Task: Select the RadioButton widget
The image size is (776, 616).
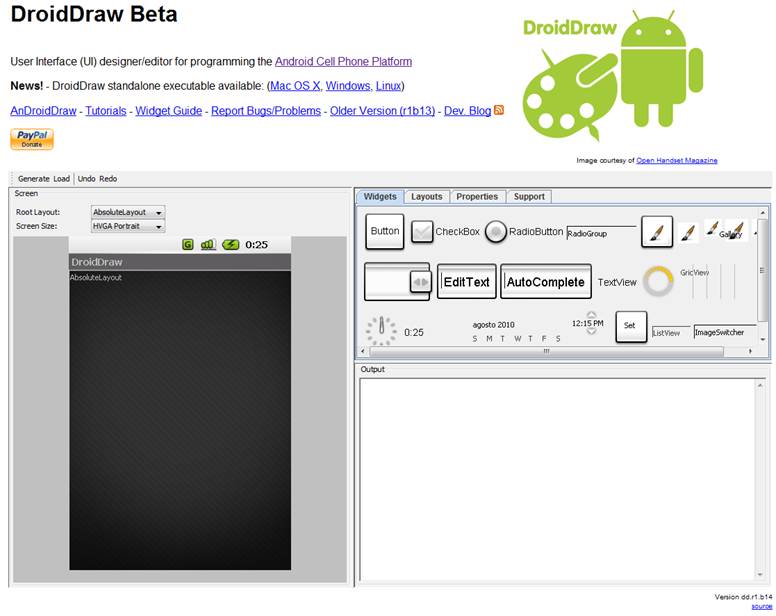Action: pos(524,232)
